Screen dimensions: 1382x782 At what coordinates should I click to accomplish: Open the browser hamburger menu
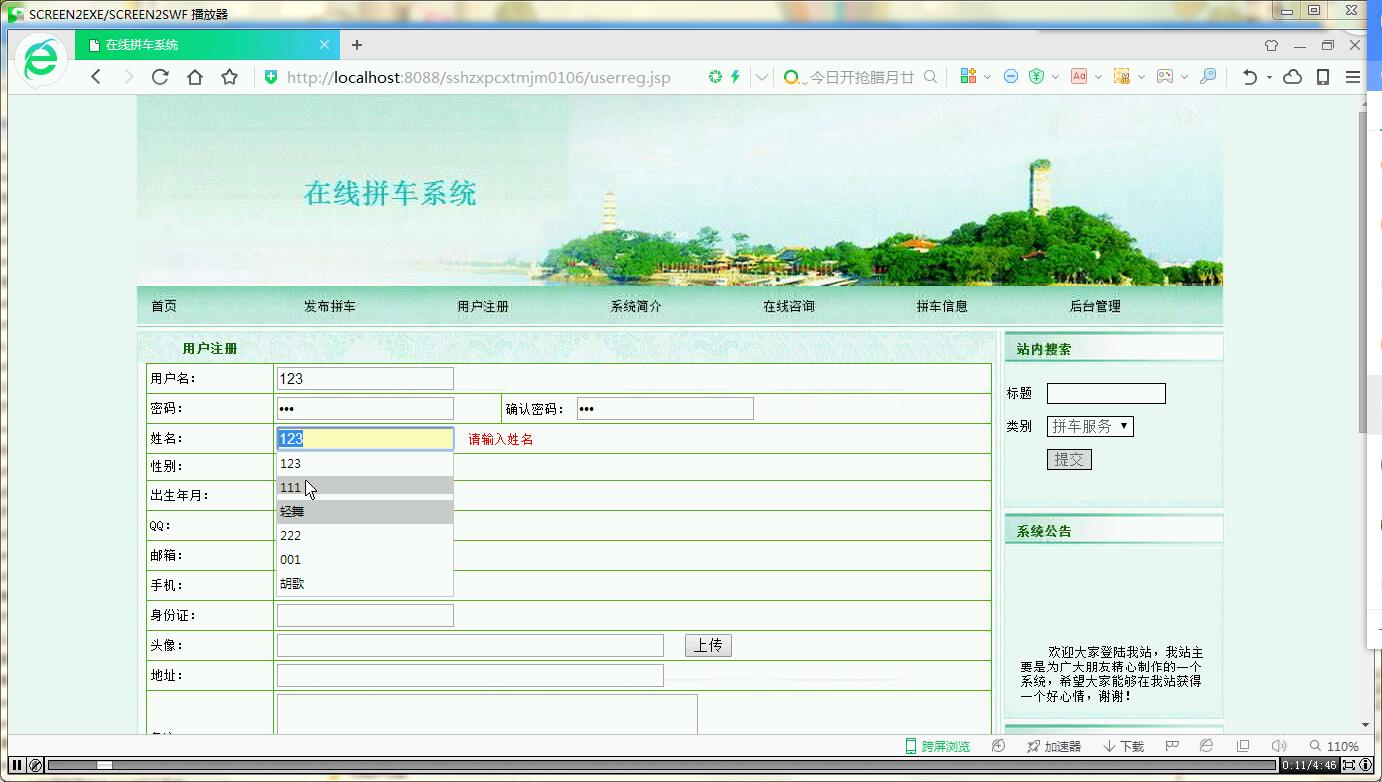[x=1353, y=77]
